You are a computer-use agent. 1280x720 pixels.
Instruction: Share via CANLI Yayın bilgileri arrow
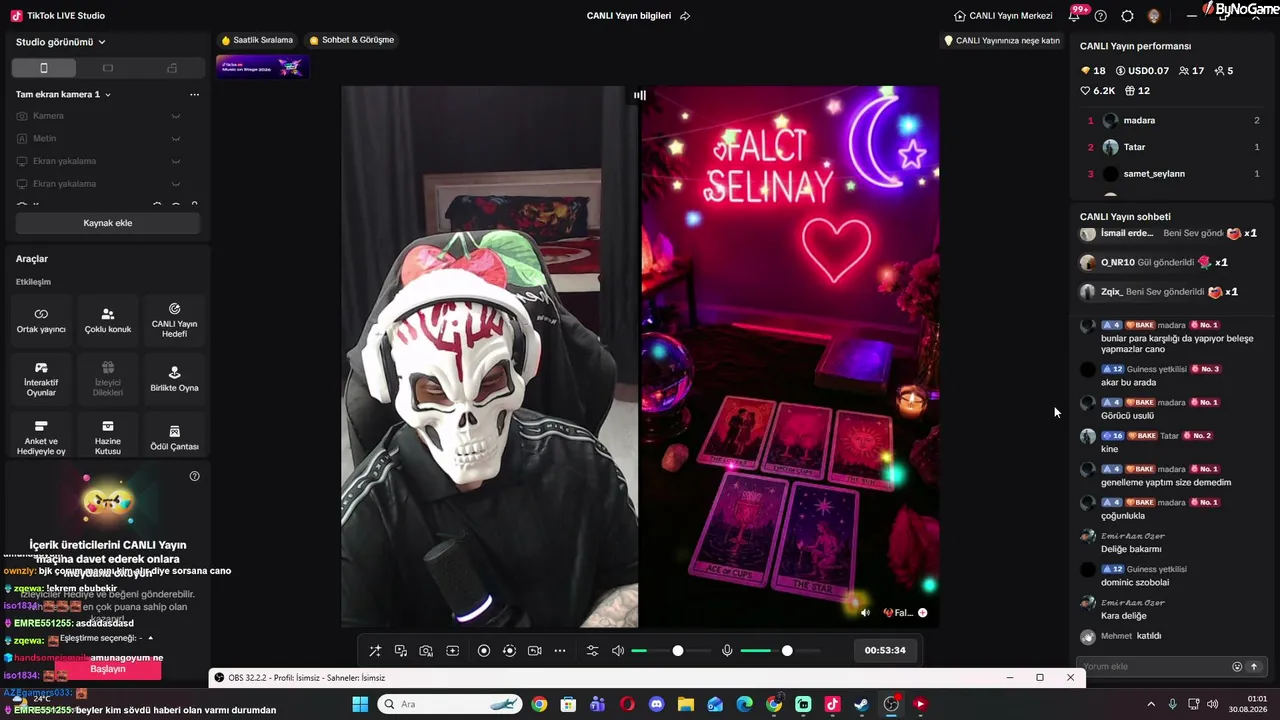coord(685,16)
